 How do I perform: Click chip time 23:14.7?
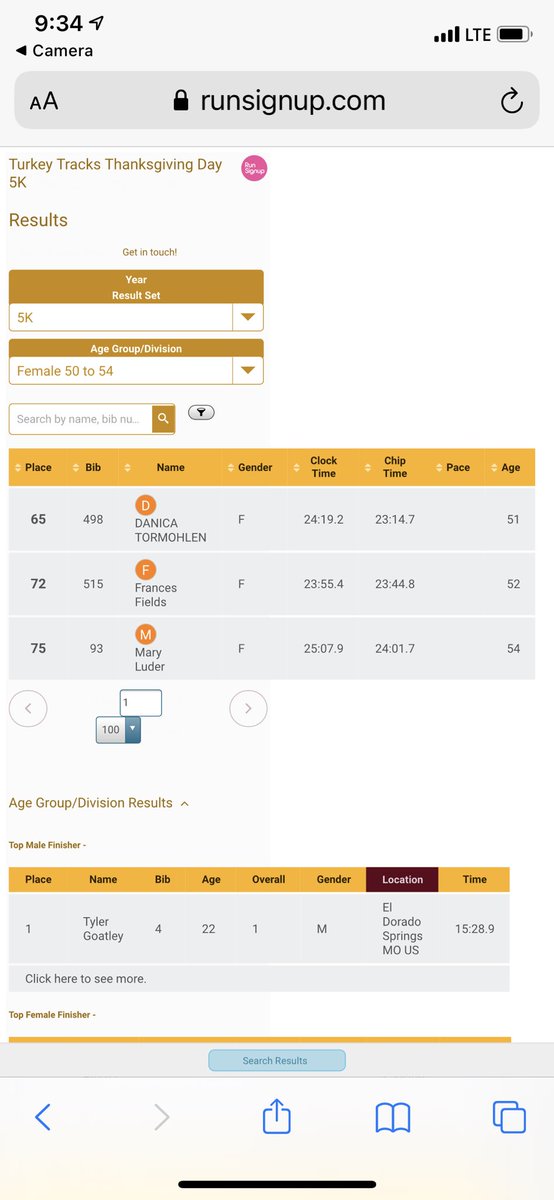coord(395,519)
